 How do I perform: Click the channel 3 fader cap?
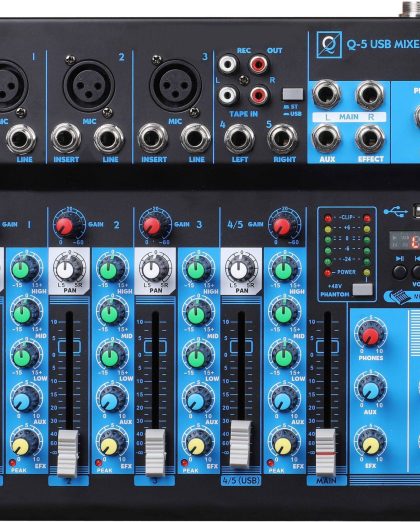(x=155, y=452)
